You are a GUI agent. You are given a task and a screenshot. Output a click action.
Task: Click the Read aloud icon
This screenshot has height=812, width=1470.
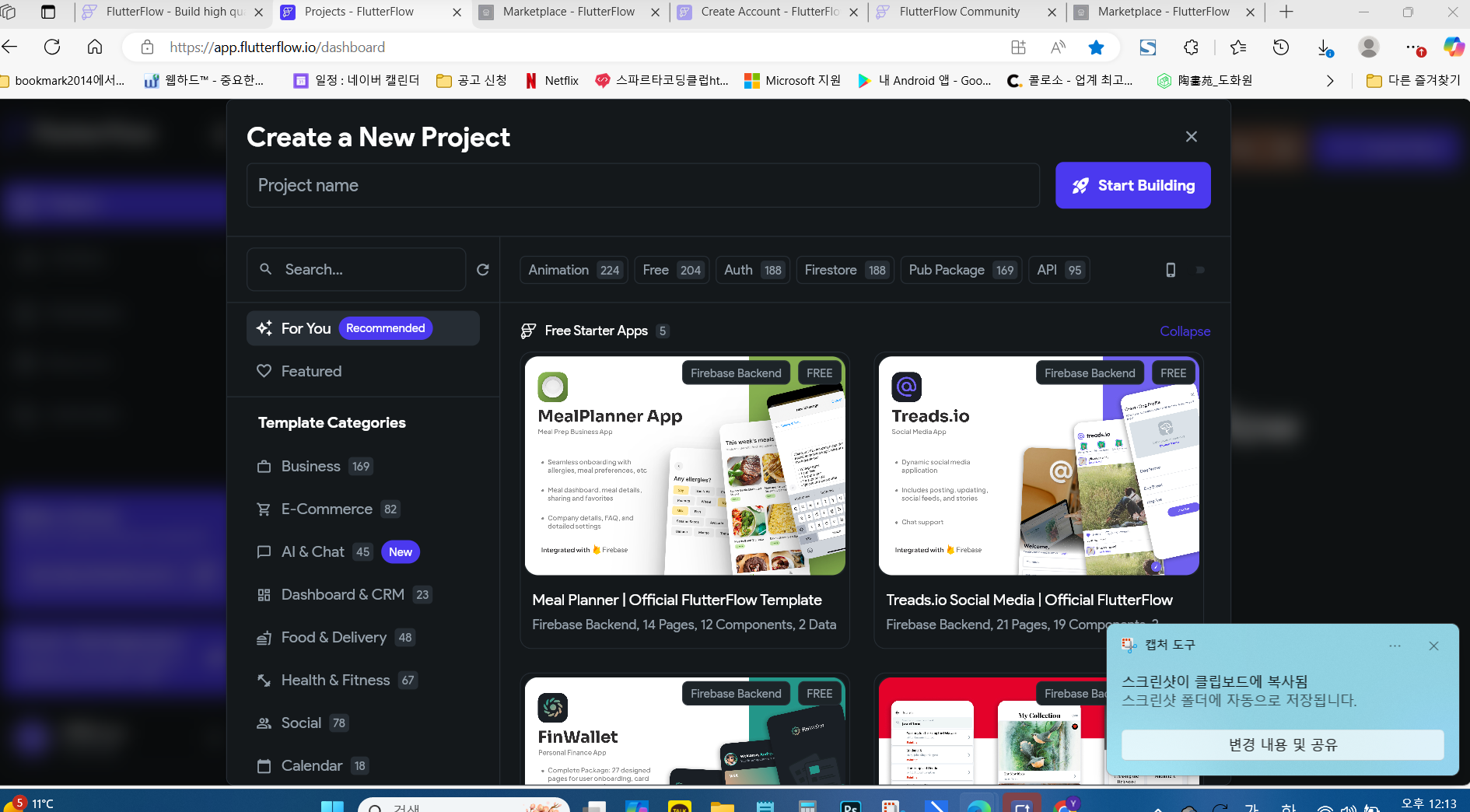(x=1058, y=47)
